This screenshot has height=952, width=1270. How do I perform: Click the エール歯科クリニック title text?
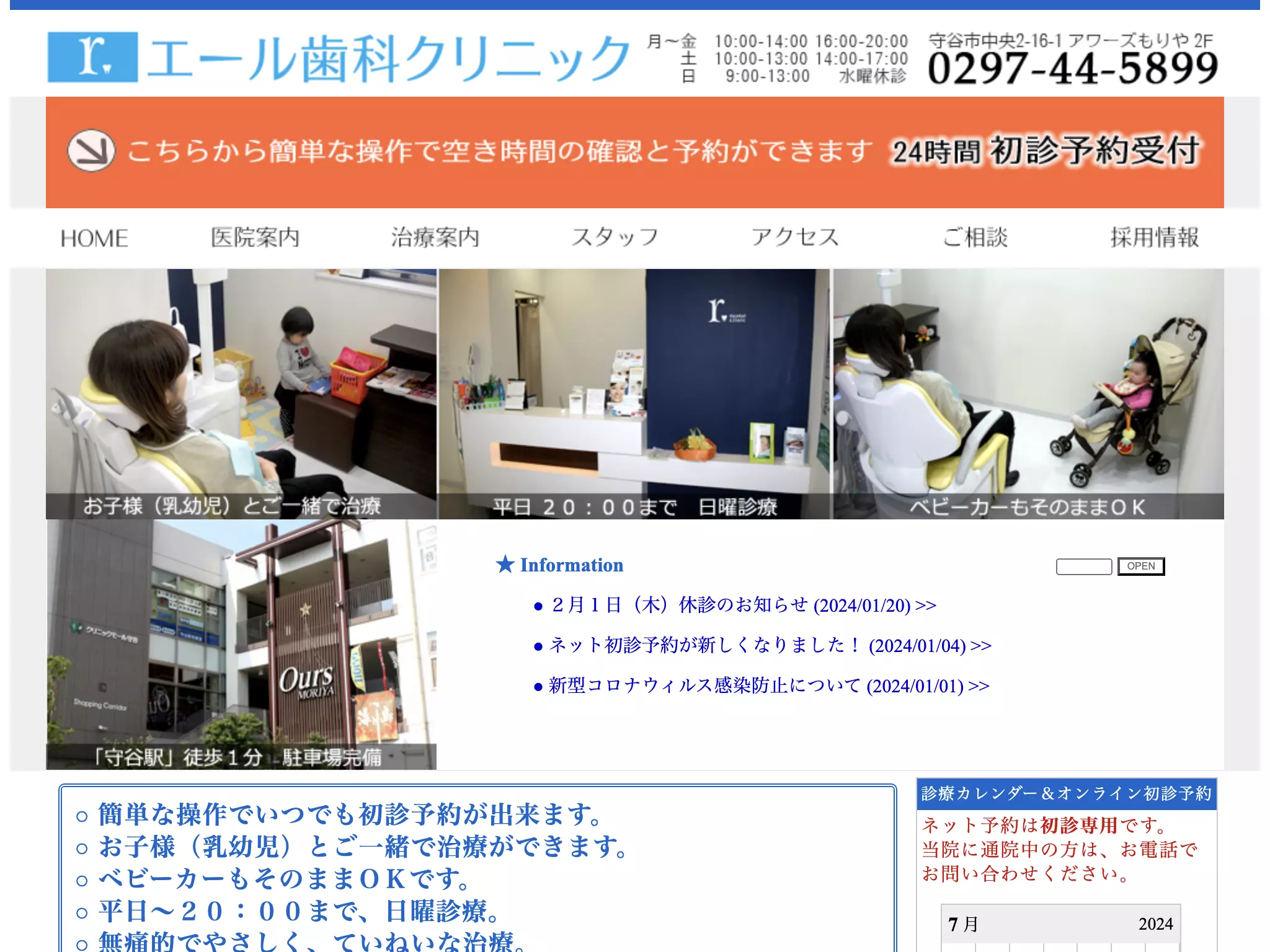point(389,58)
